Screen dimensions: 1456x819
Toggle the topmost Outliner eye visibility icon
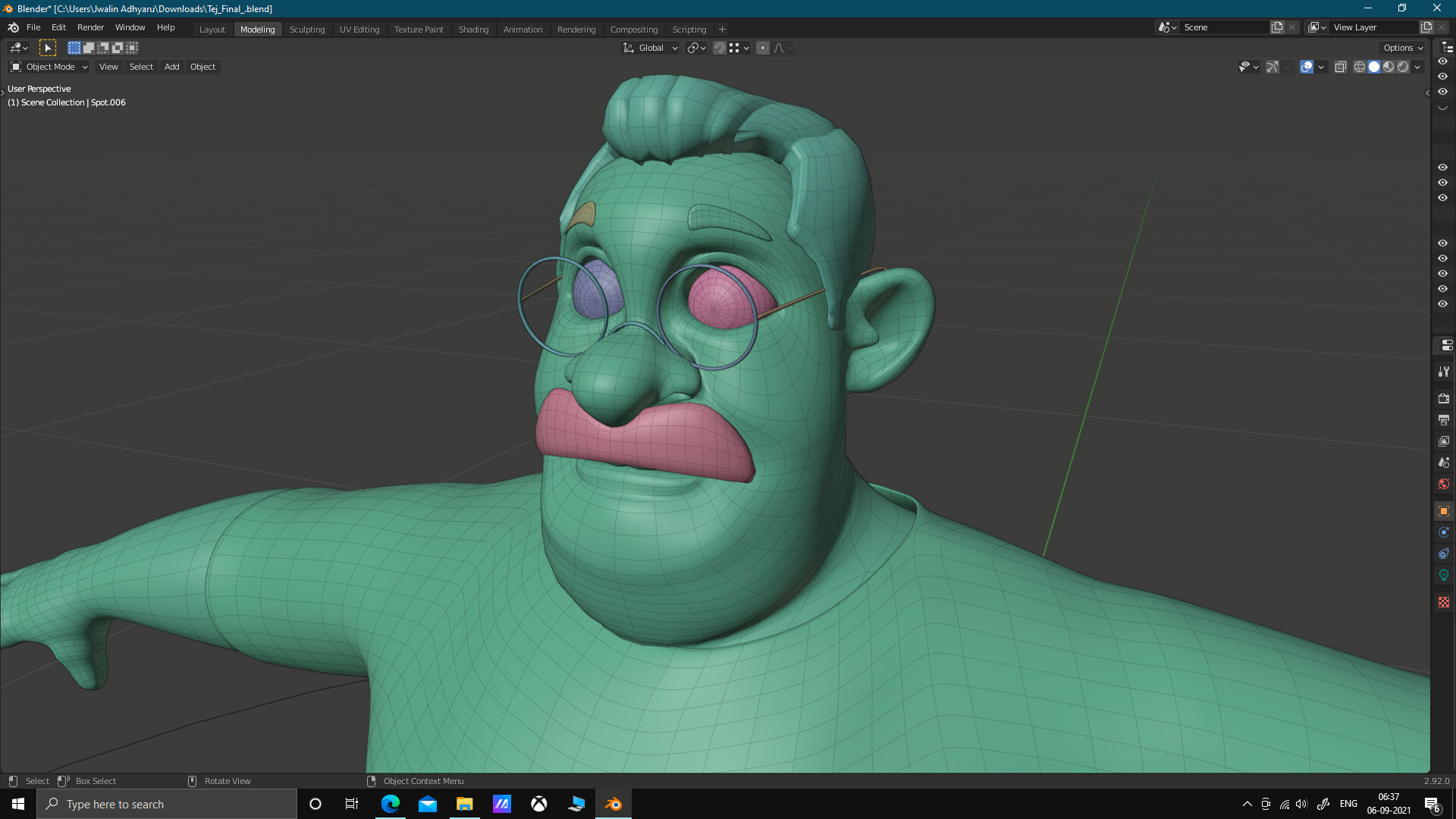[1442, 61]
